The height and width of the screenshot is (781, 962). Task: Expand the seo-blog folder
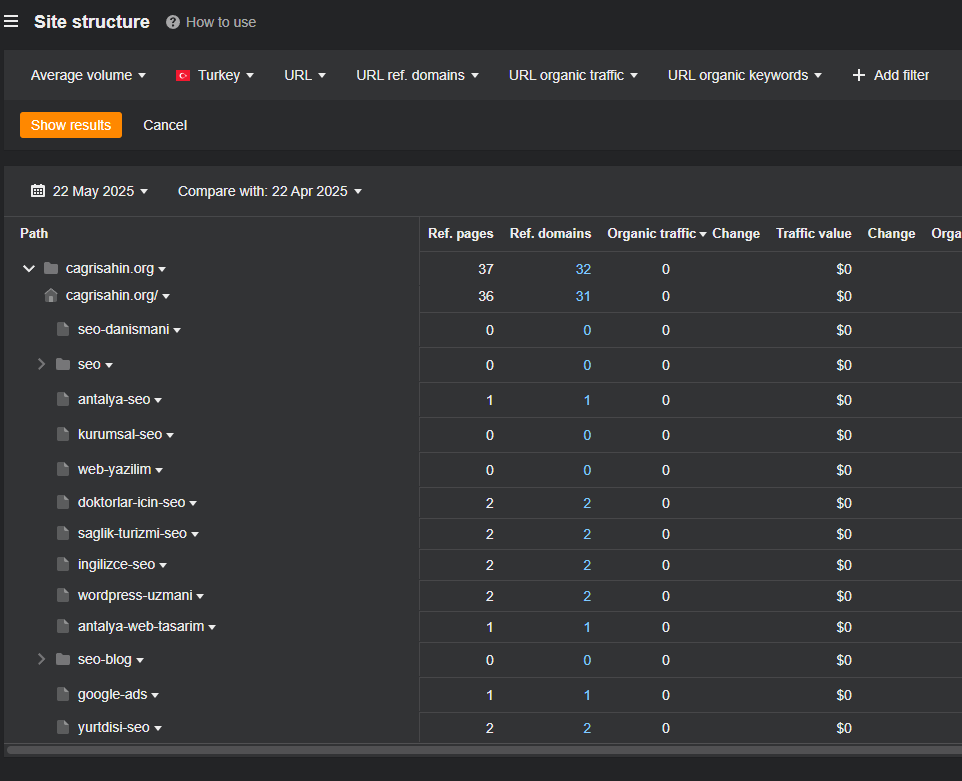click(x=41, y=660)
